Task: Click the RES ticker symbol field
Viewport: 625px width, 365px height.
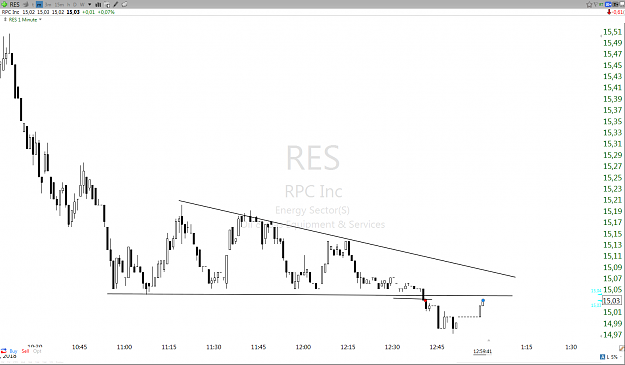Action: click(x=14, y=4)
